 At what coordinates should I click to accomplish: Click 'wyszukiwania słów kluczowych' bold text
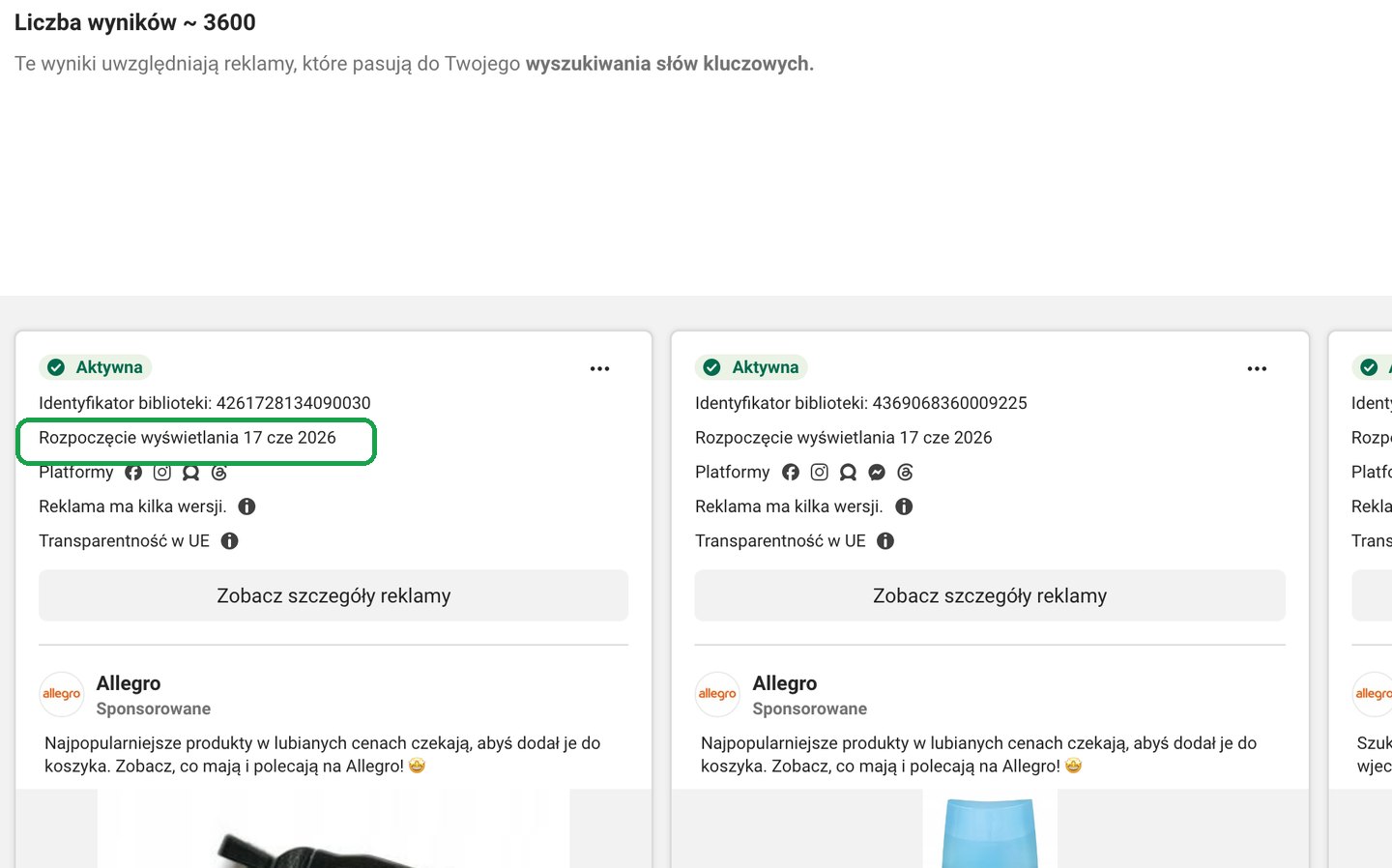(669, 64)
